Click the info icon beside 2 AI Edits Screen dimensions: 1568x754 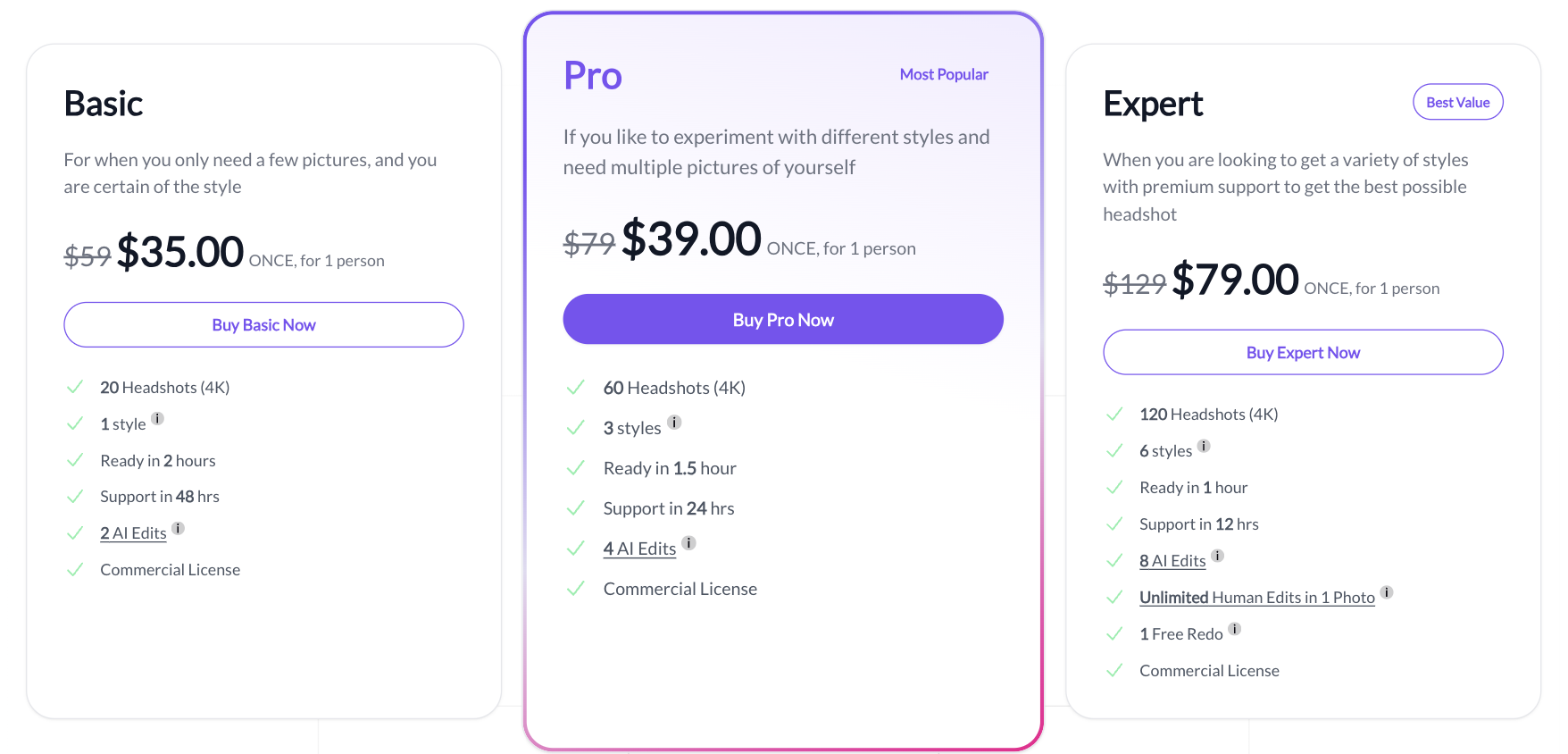coord(178,528)
